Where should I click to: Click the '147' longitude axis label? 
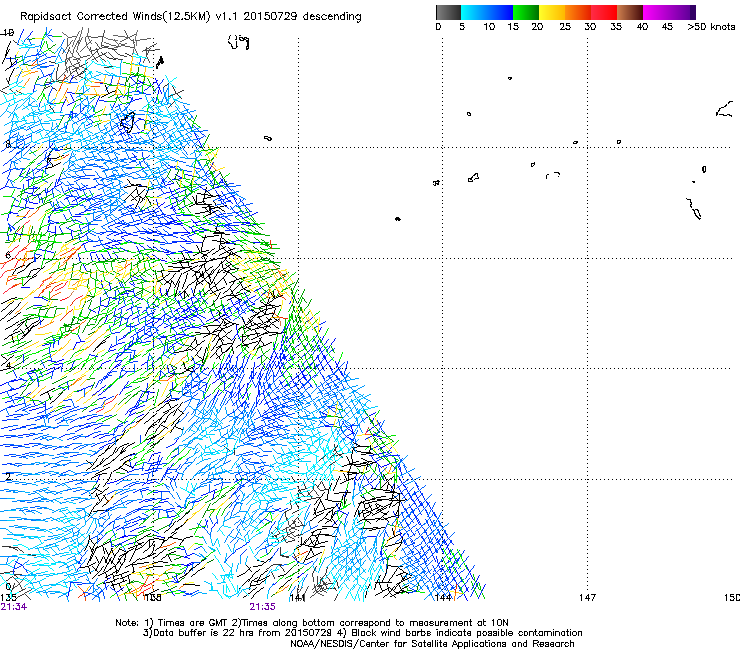588,598
